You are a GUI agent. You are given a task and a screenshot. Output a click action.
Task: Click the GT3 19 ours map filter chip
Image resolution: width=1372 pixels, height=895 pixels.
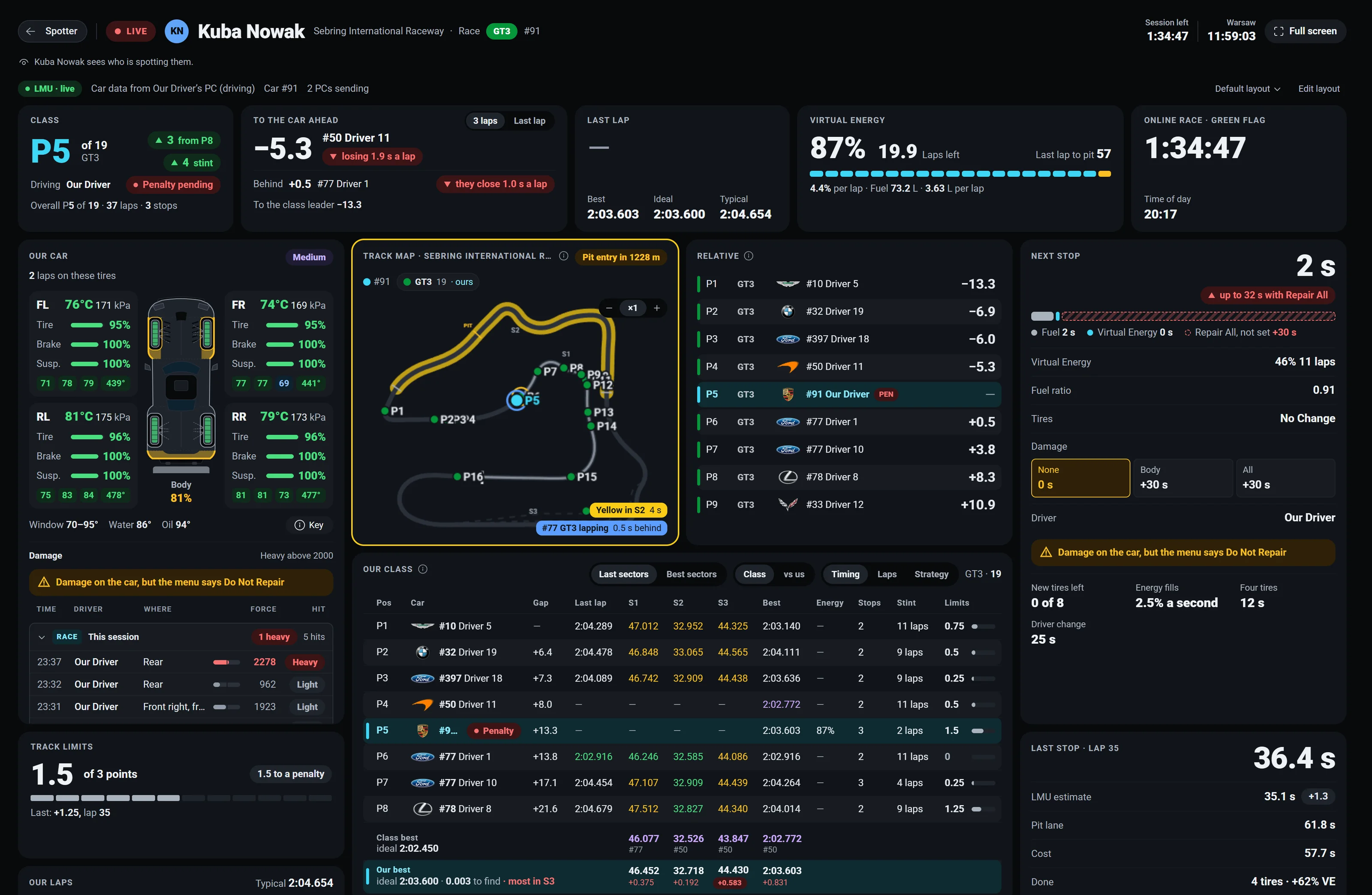(438, 282)
